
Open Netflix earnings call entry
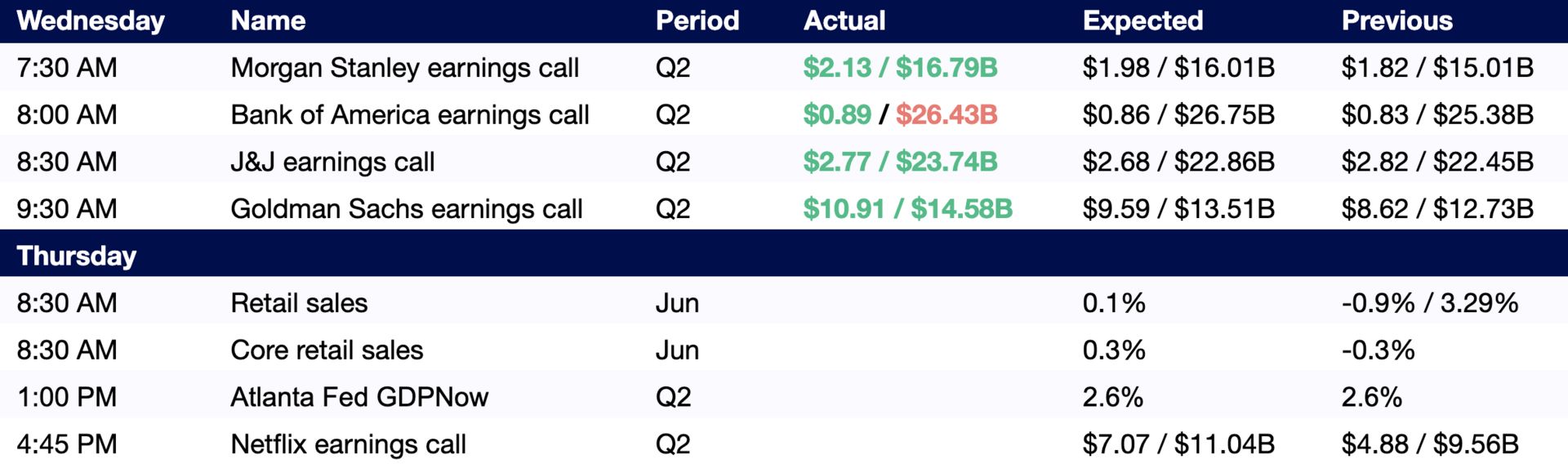click(x=348, y=444)
